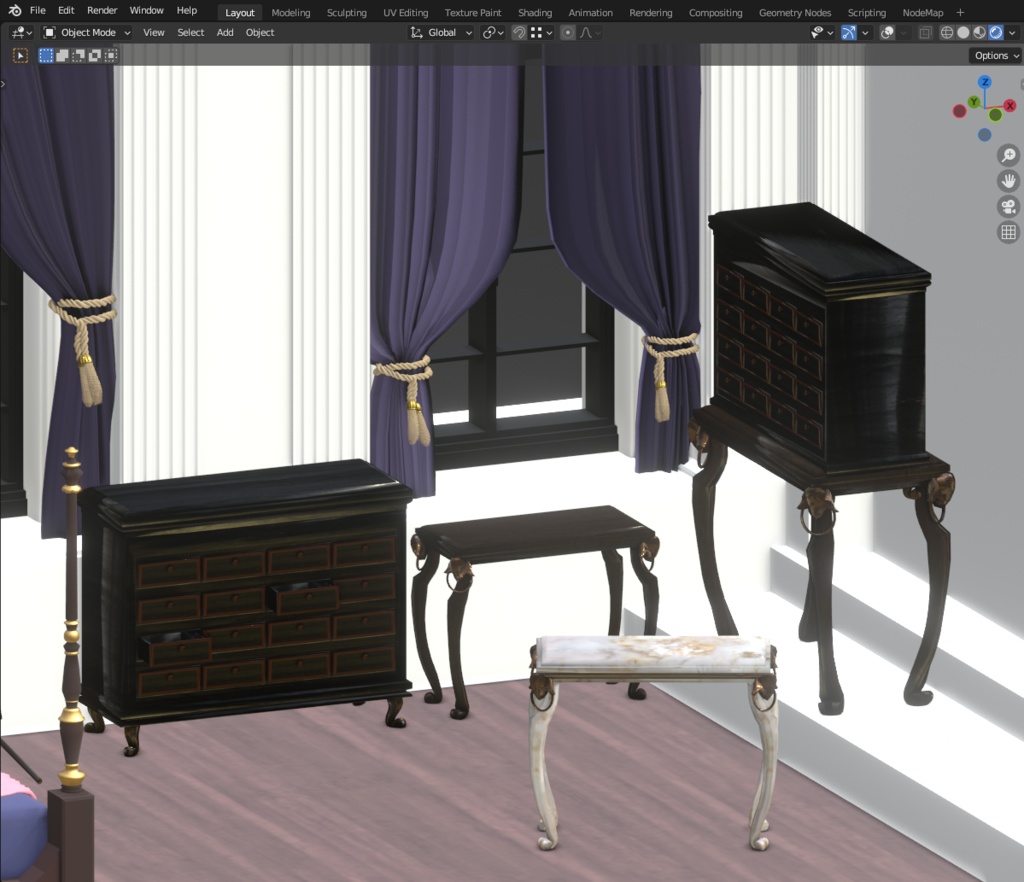Open the viewport Add menu

coord(225,33)
